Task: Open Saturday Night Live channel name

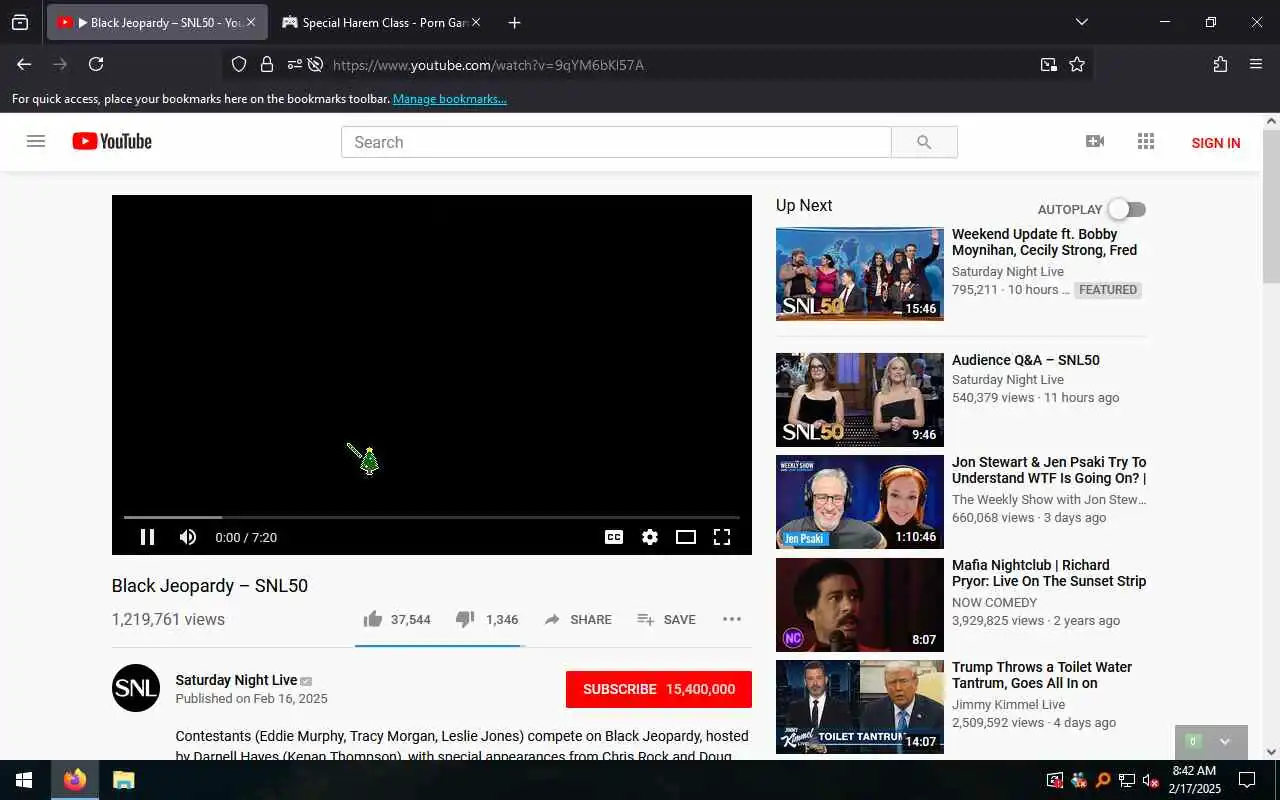Action: click(236, 680)
